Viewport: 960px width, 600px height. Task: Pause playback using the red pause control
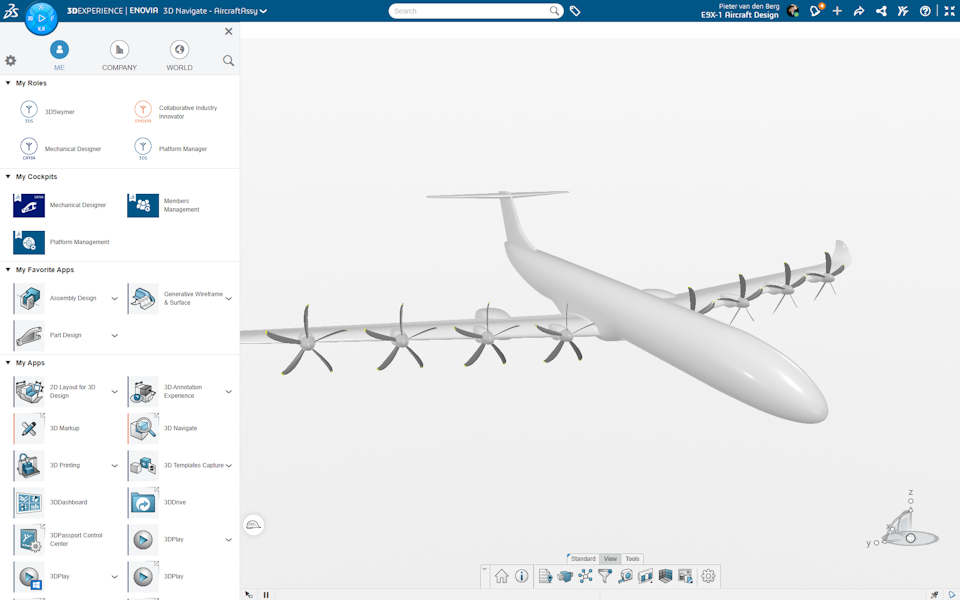click(266, 594)
